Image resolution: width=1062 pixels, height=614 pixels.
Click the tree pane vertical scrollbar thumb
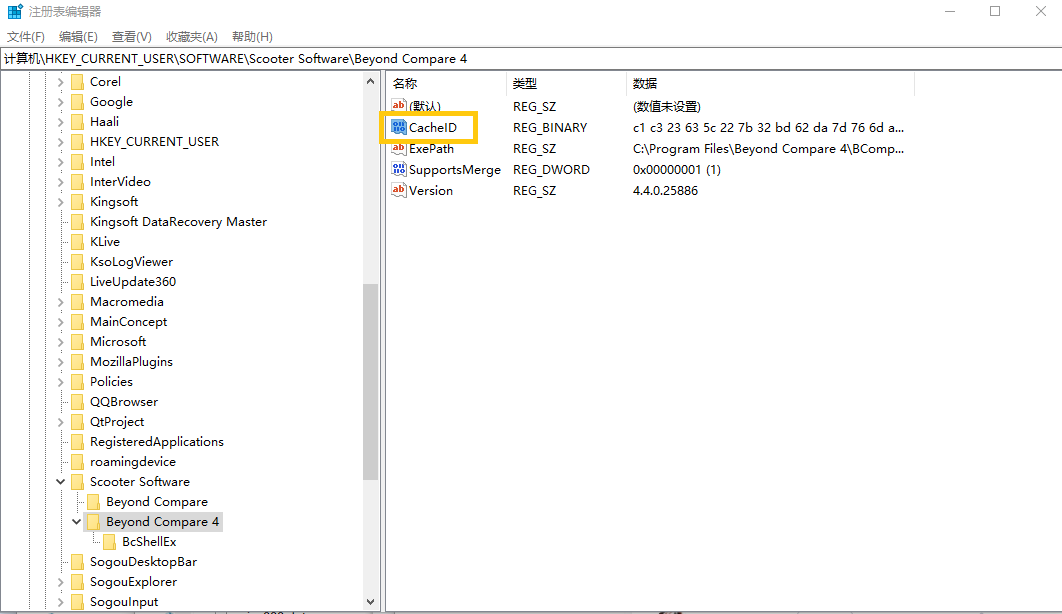coord(370,382)
